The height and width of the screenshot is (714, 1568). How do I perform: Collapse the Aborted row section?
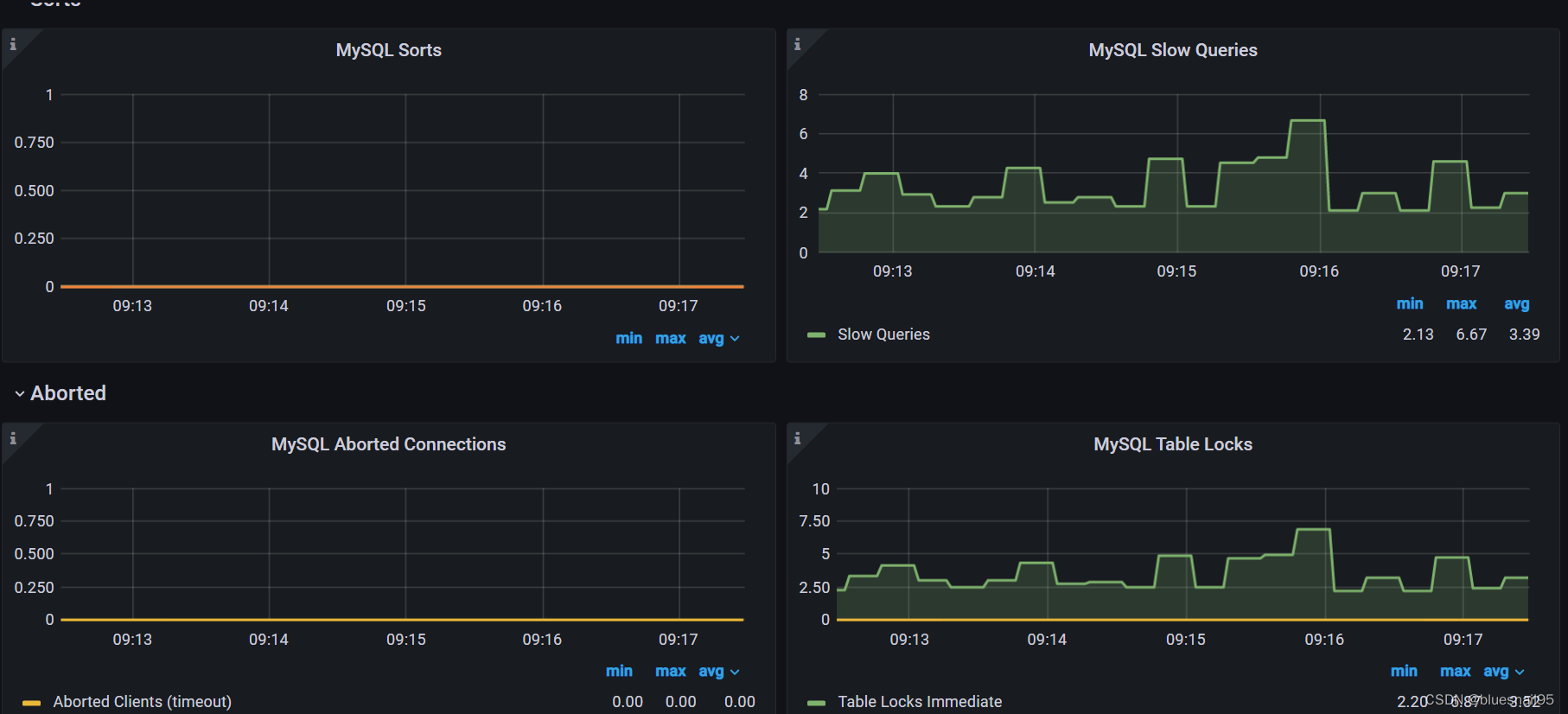tap(60, 393)
